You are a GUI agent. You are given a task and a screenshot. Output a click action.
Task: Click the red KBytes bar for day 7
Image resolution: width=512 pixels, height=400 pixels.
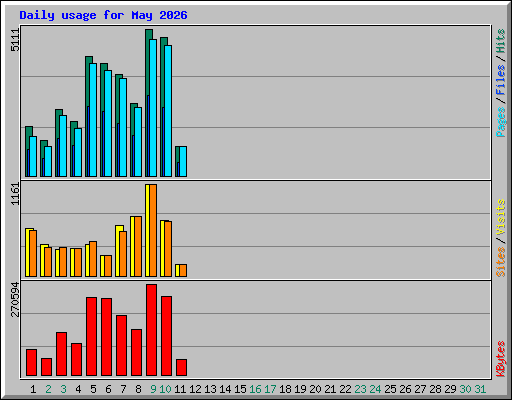click(121, 346)
